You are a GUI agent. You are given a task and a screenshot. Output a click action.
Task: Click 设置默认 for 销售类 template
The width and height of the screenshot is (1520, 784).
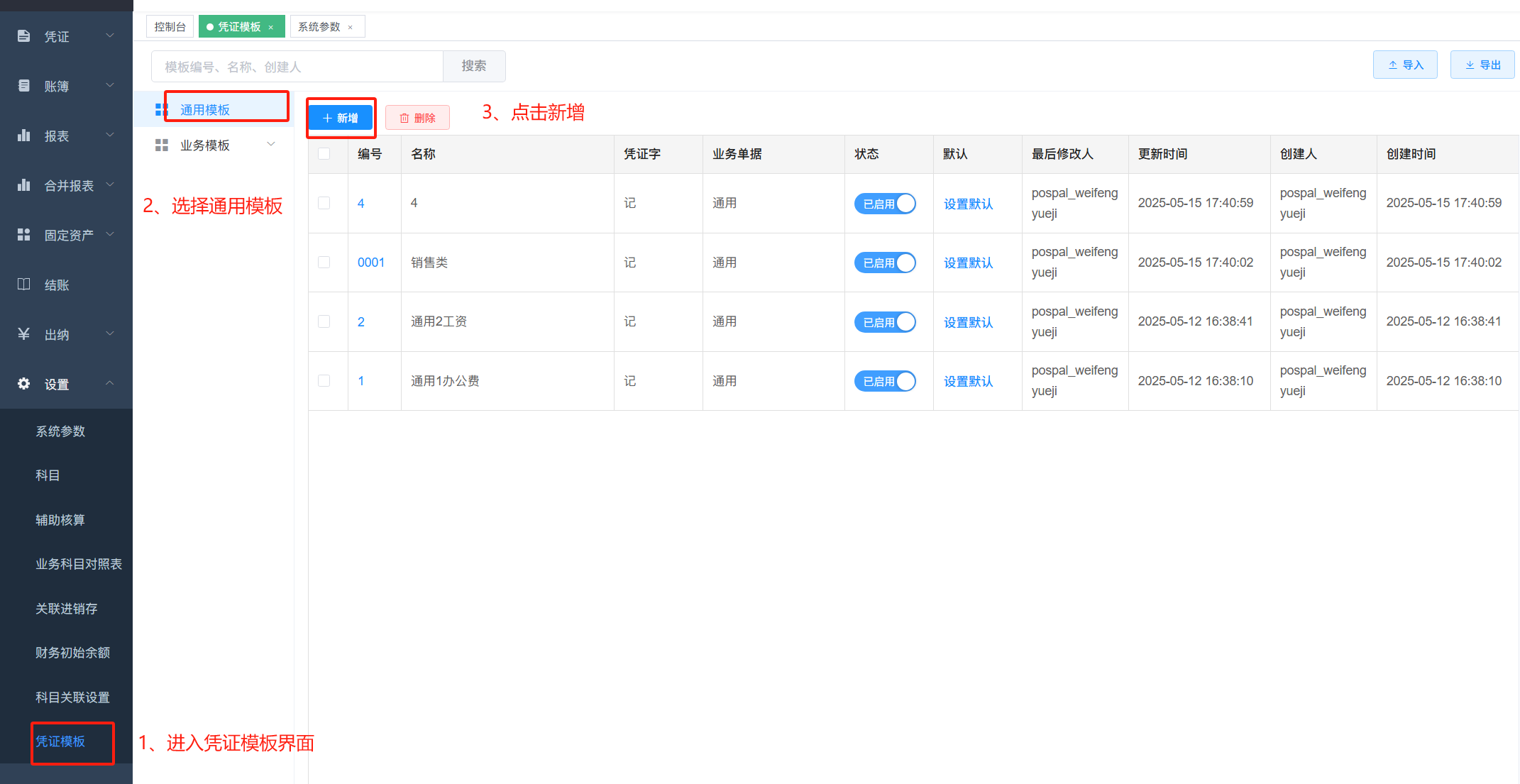click(x=968, y=263)
